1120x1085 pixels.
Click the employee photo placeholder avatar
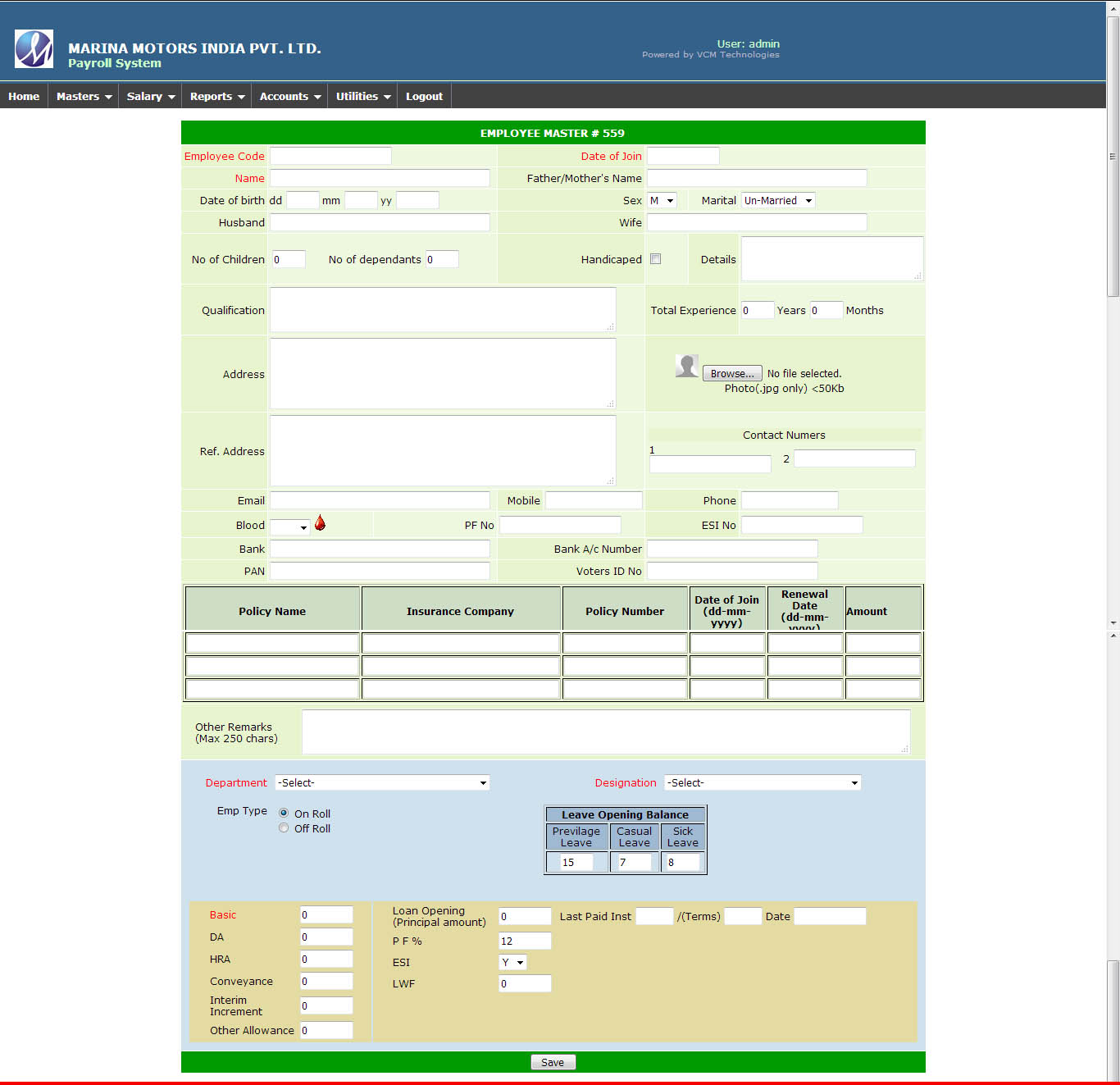pos(686,367)
